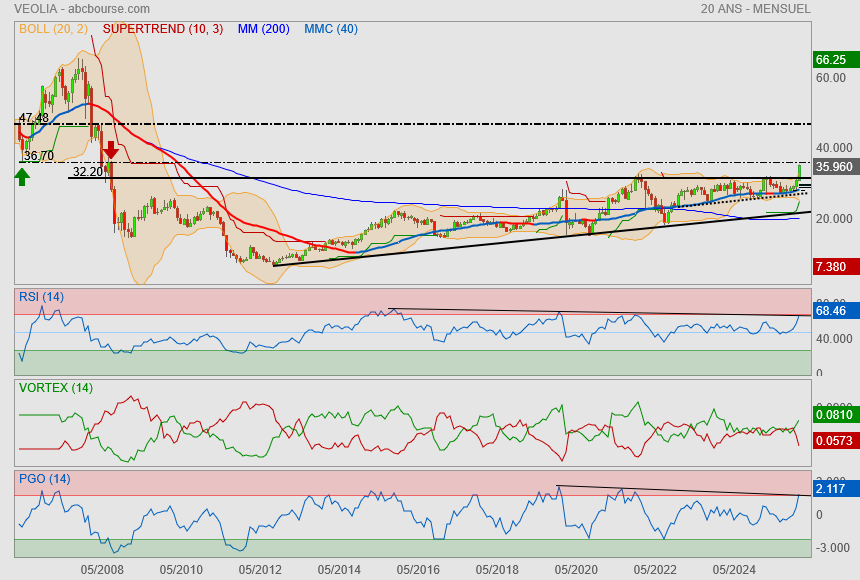This screenshot has height=580, width=860.
Task: Toggle the MMC (40) moving average label
Action: (x=330, y=29)
